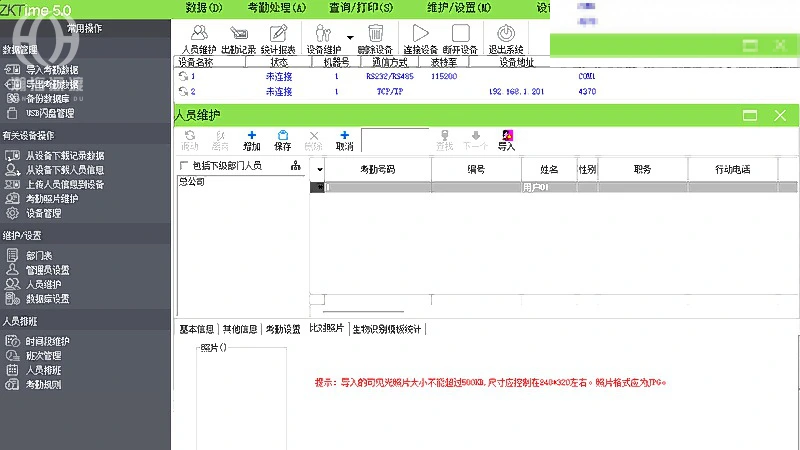The width and height of the screenshot is (800, 450).
Task: Open 数据库设置 in sidebar
Action: [x=47, y=298]
